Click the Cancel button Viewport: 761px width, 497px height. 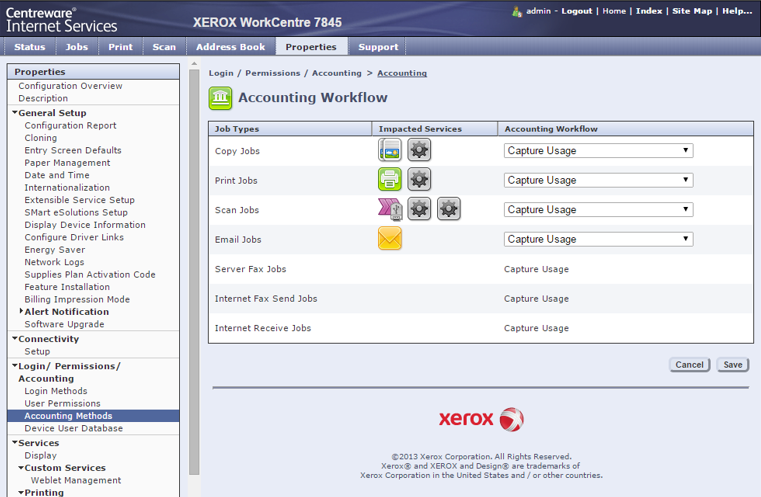pyautogui.click(x=689, y=365)
